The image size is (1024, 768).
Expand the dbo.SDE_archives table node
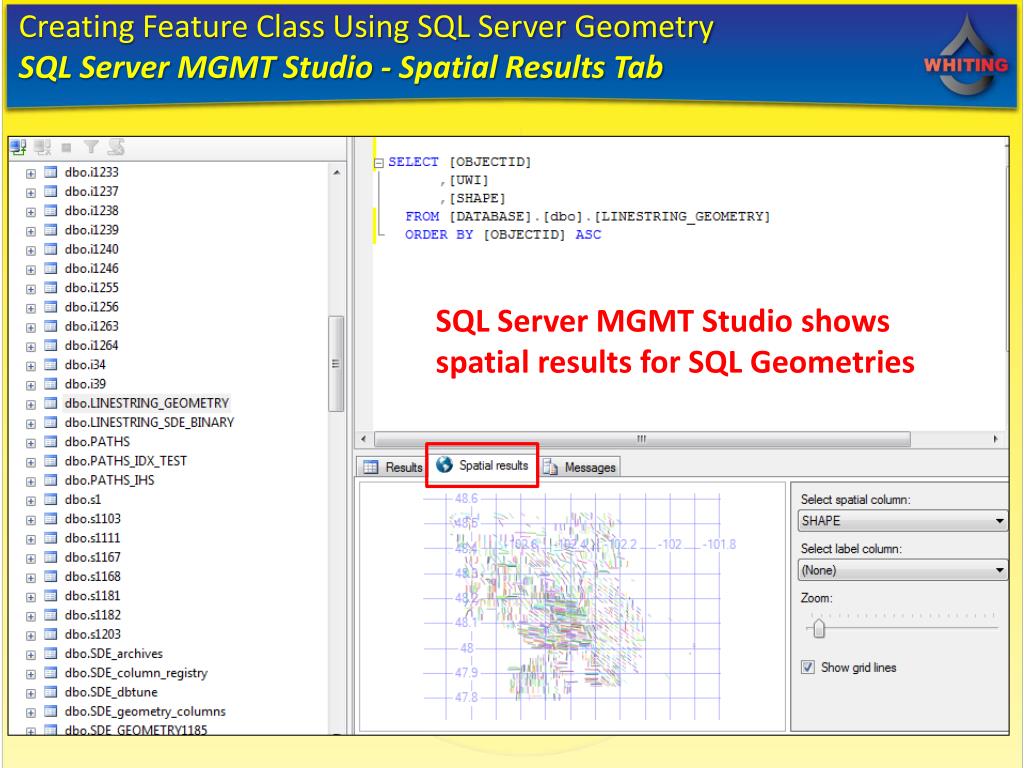click(30, 655)
